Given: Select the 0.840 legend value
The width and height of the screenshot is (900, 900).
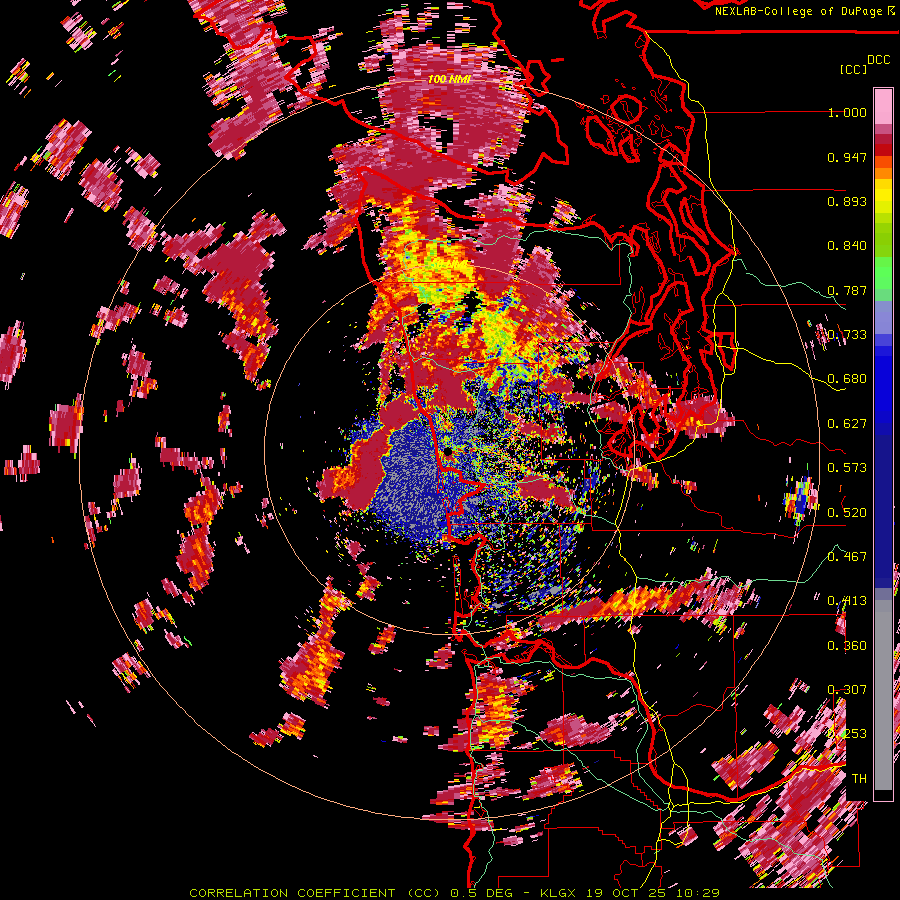Looking at the screenshot, I should (x=847, y=246).
